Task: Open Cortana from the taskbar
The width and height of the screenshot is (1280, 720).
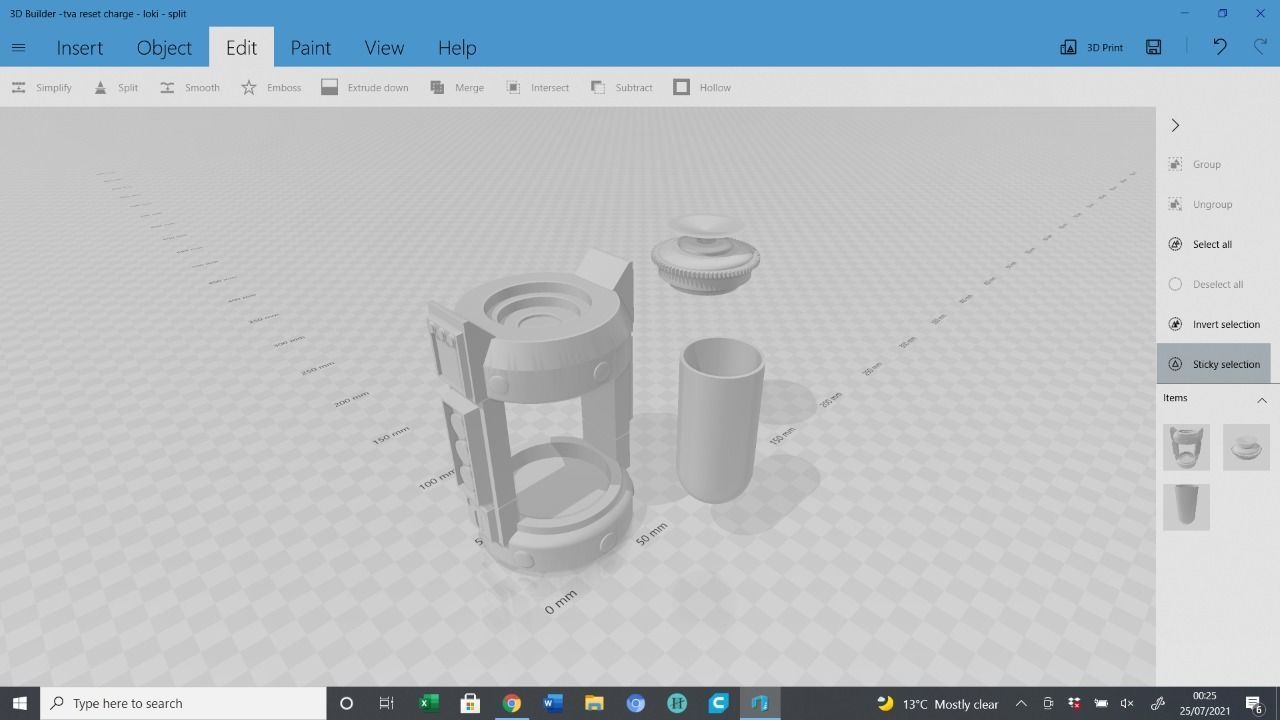Action: [346, 703]
